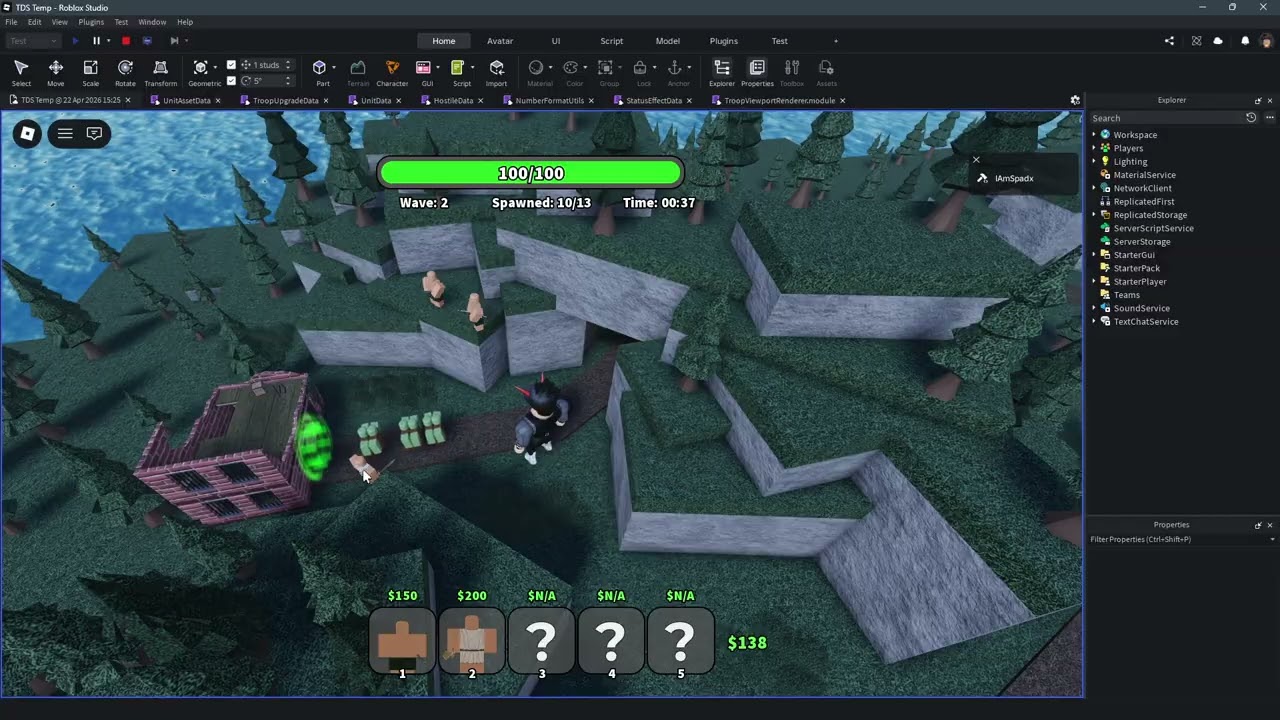Toggle the move snap studs checkbox

[232, 65]
